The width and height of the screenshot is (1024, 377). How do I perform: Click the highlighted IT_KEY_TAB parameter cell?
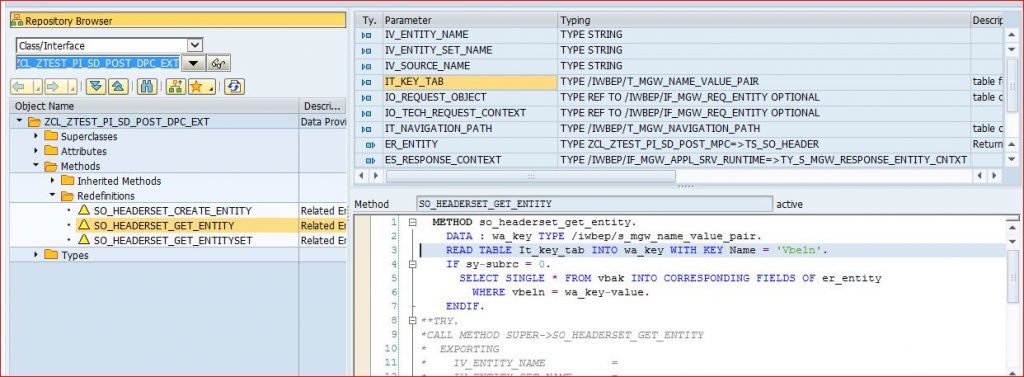(x=470, y=82)
